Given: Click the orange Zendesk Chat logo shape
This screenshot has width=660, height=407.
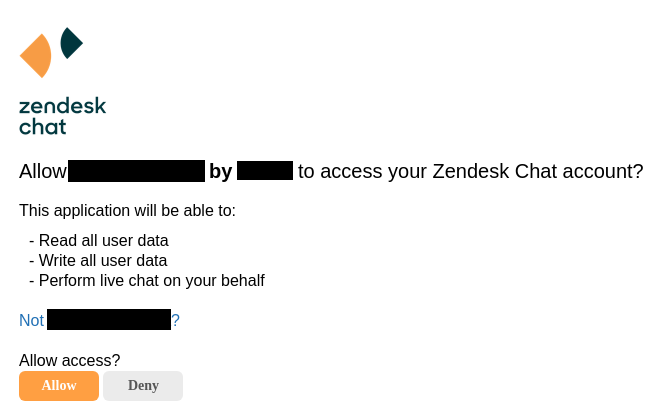Looking at the screenshot, I should 35,56.
